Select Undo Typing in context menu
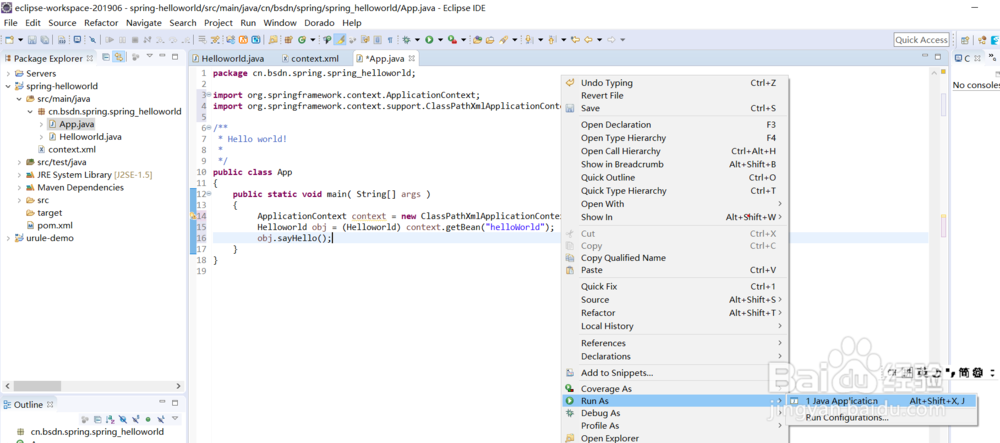Image resolution: width=1000 pixels, height=443 pixels. [674, 83]
